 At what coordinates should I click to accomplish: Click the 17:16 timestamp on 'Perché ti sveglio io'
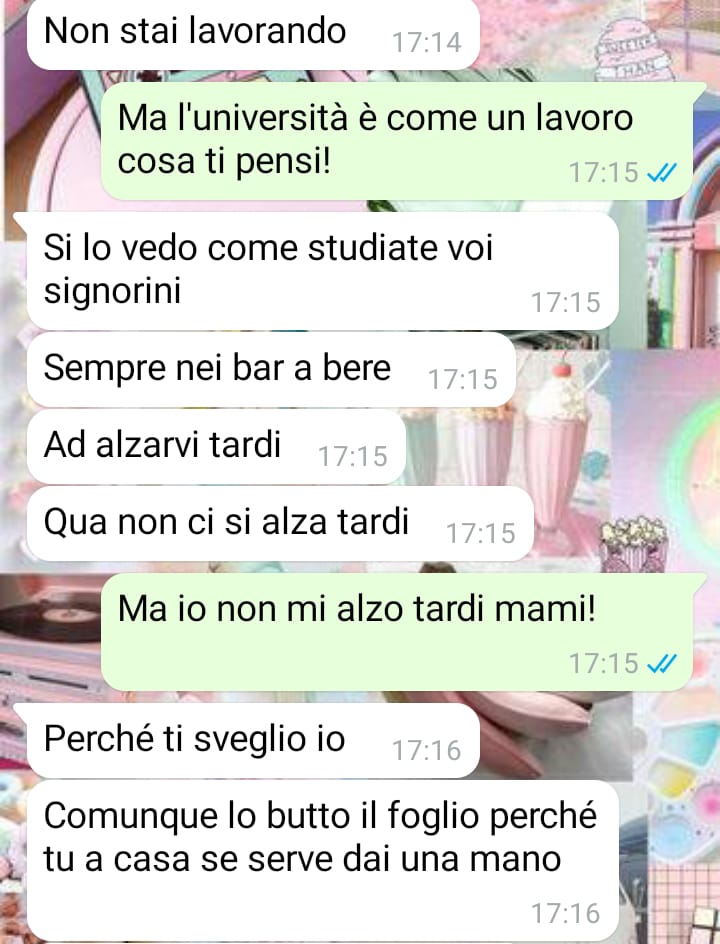tap(427, 751)
